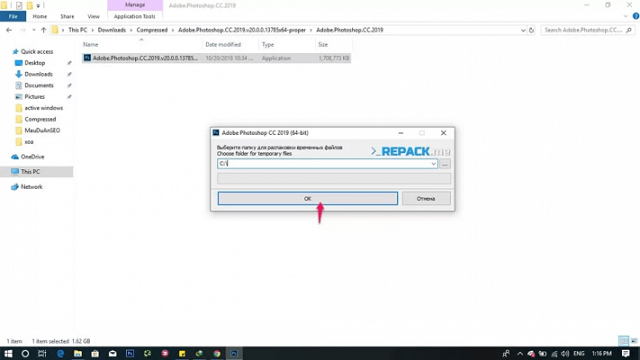Open the View ribbon tab

click(93, 16)
